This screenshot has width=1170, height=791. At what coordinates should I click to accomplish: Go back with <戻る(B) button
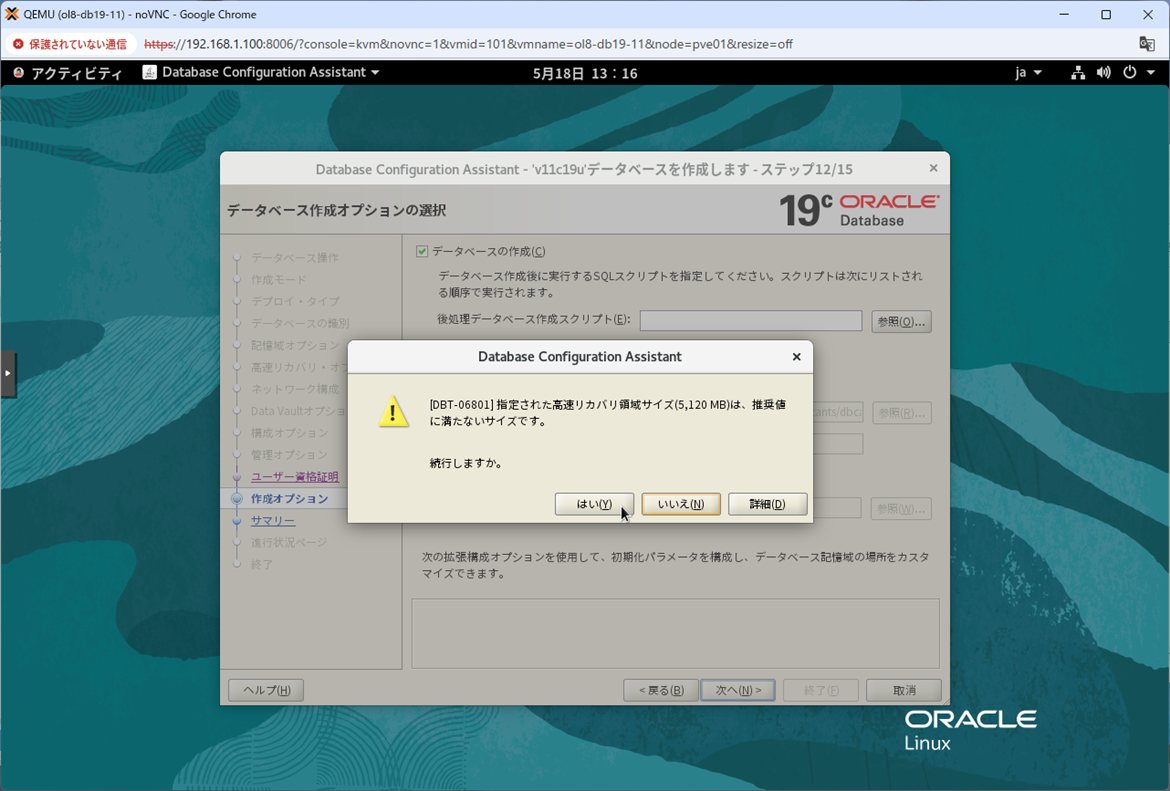click(x=660, y=690)
